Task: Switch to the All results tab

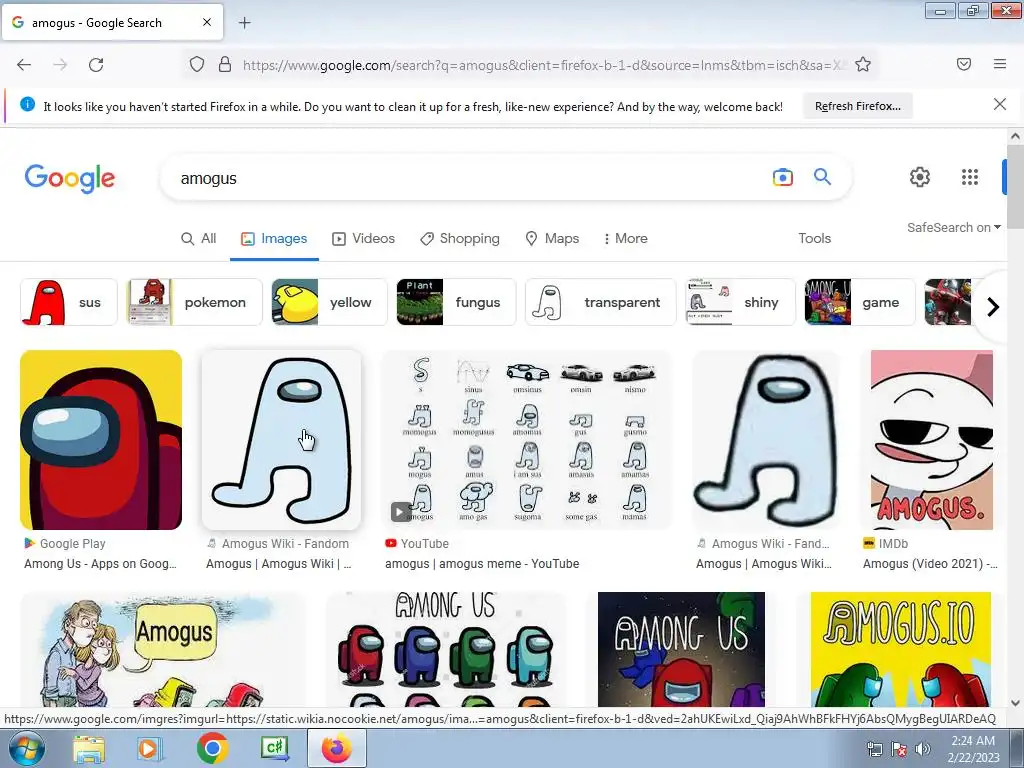Action: click(x=199, y=239)
